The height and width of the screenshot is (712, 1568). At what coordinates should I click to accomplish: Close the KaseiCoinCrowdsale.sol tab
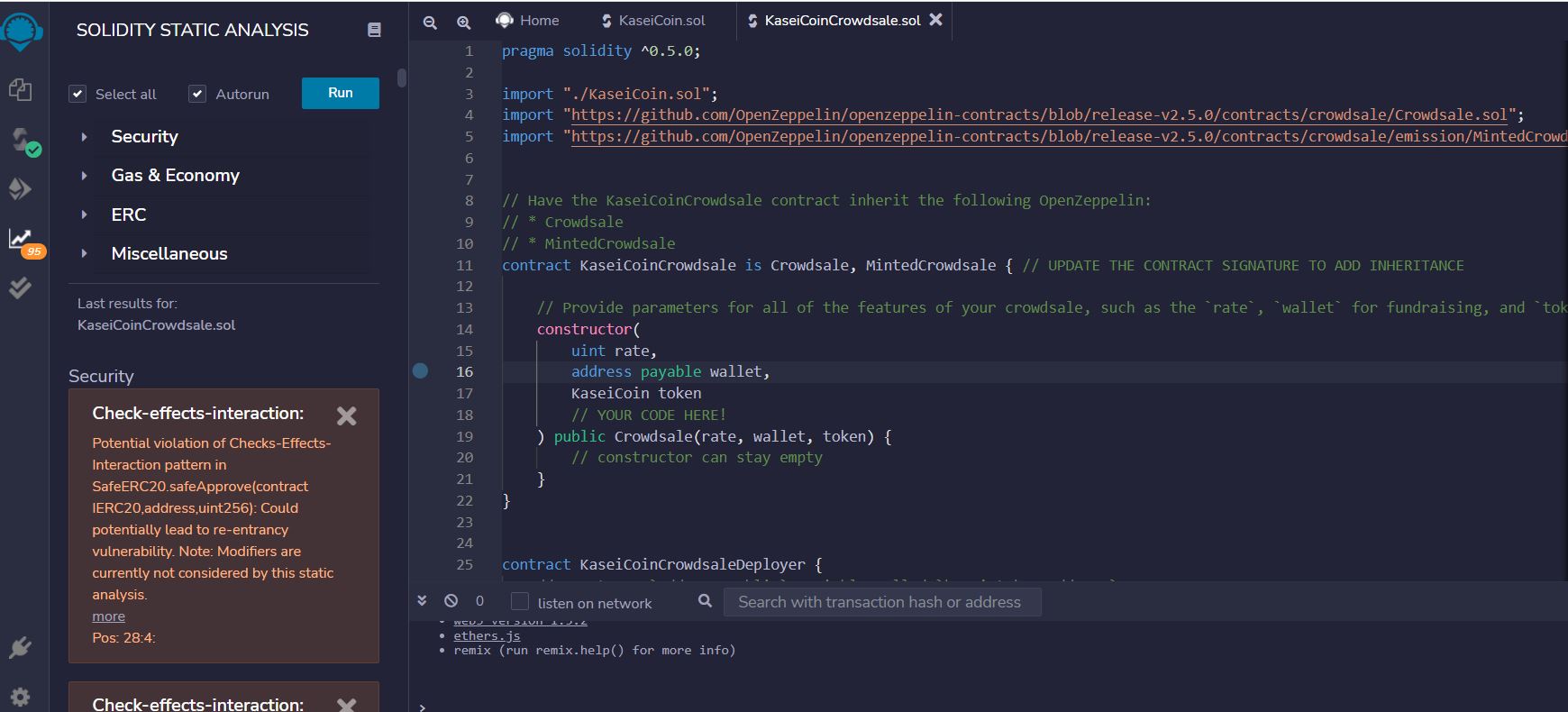click(935, 19)
